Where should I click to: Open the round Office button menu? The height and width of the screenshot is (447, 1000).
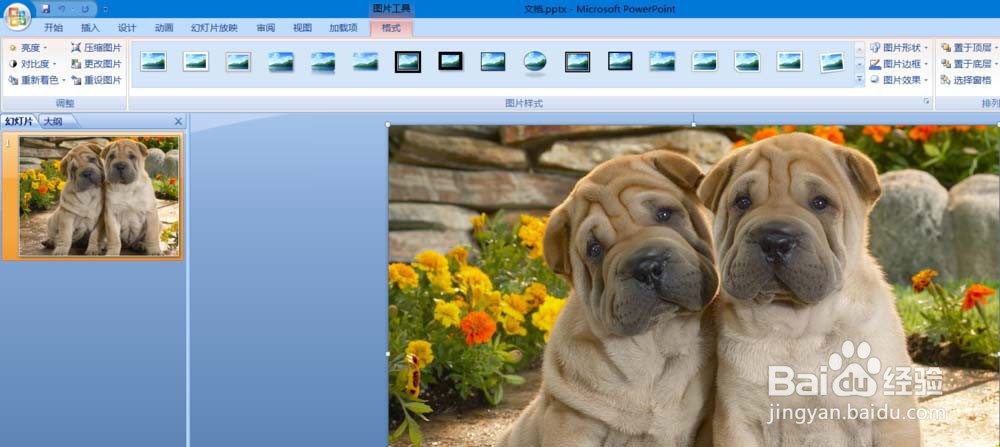[x=17, y=16]
